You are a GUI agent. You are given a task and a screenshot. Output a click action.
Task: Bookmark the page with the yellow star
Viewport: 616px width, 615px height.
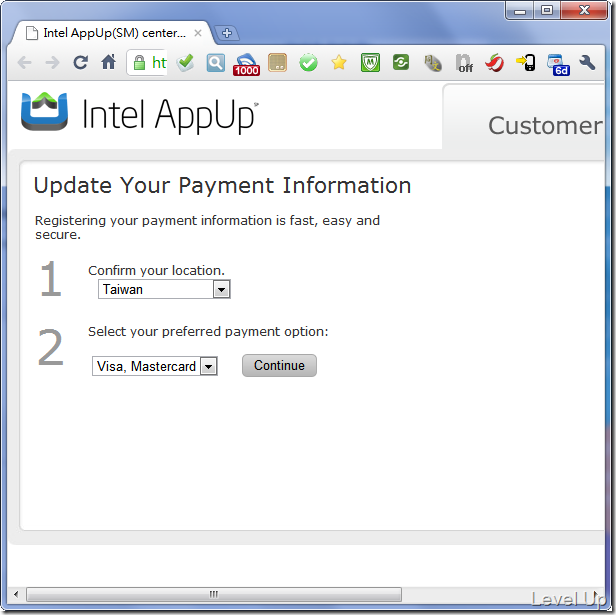point(339,62)
